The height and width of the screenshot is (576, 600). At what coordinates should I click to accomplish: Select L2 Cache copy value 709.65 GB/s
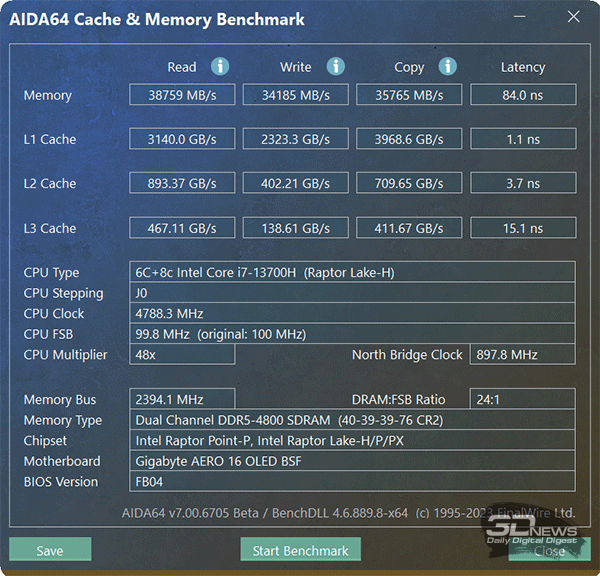tap(409, 183)
